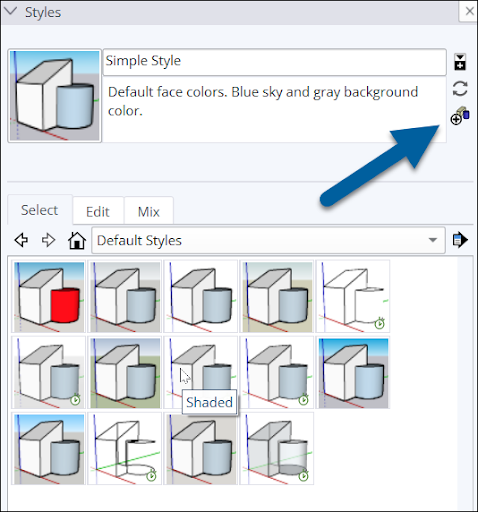The image size is (478, 512).
Task: Click the style description text box
Action: tap(274, 110)
